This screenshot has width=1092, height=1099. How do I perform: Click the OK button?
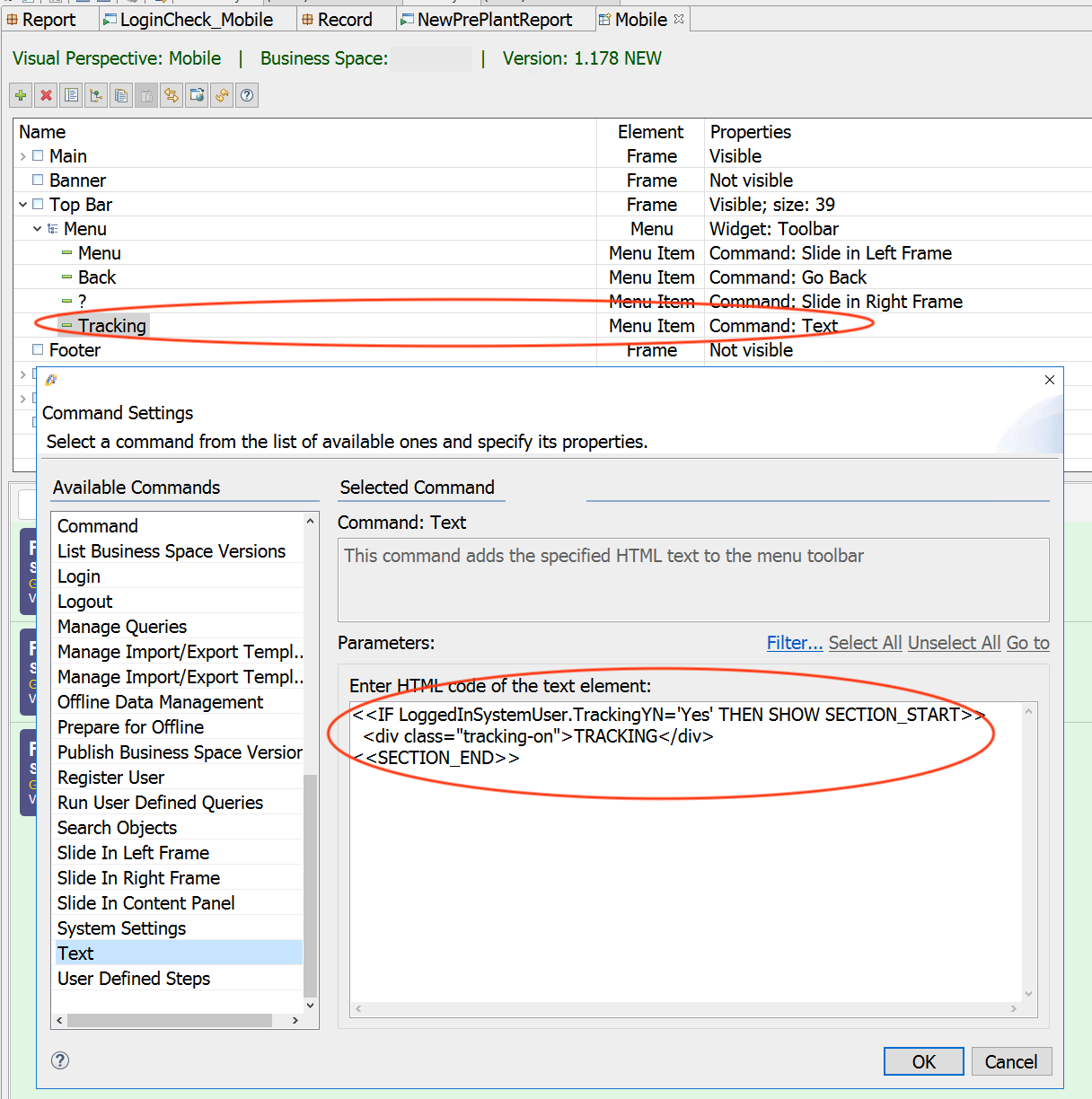(924, 1061)
